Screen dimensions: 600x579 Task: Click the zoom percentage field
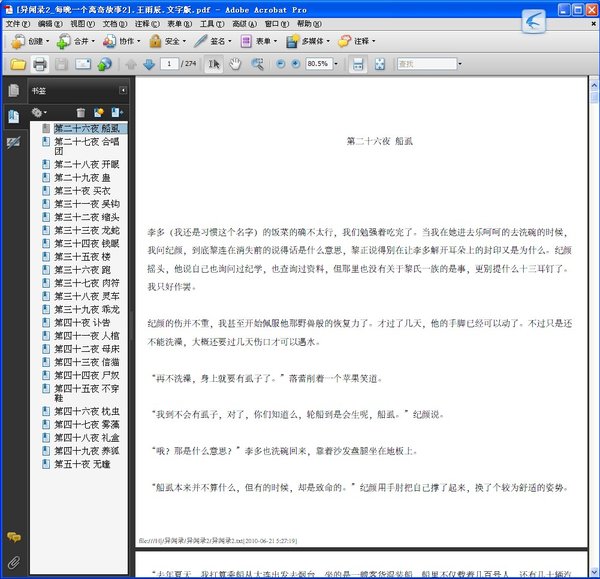318,64
